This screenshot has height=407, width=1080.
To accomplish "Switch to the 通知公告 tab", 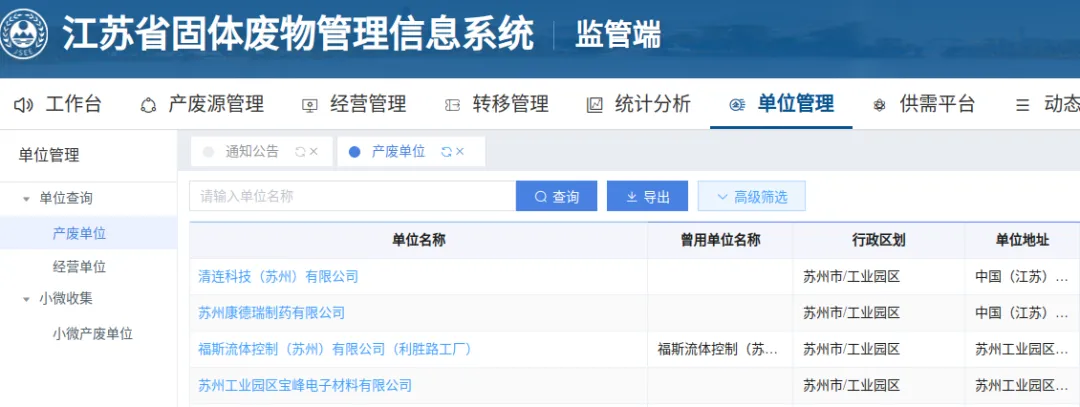I will click(251, 152).
